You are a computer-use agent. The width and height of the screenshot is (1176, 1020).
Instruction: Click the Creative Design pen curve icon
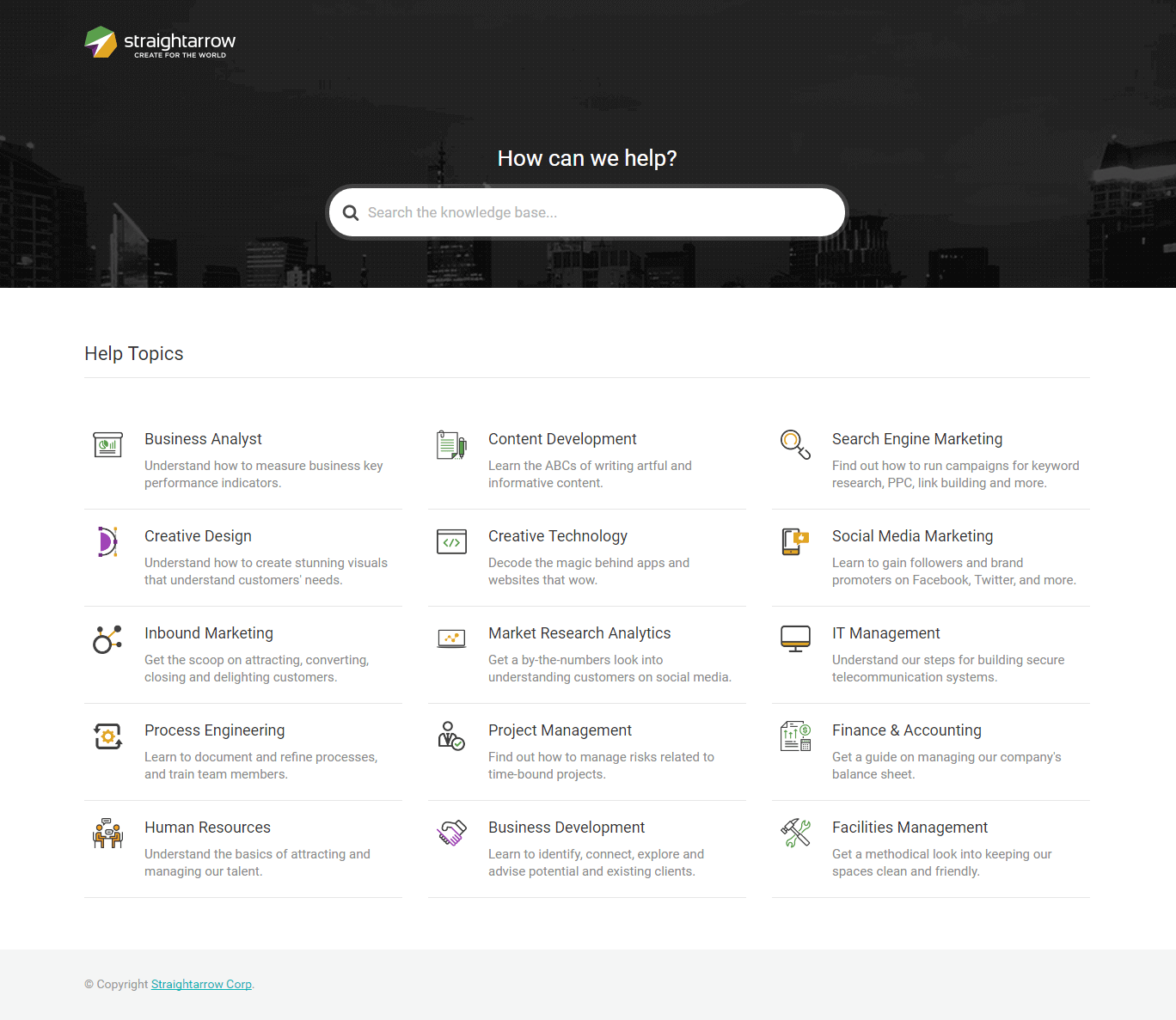coord(107,541)
